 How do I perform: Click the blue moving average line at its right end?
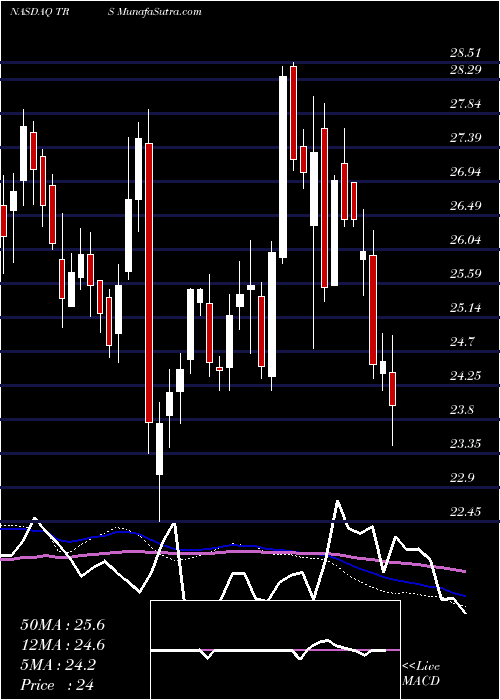click(x=464, y=596)
